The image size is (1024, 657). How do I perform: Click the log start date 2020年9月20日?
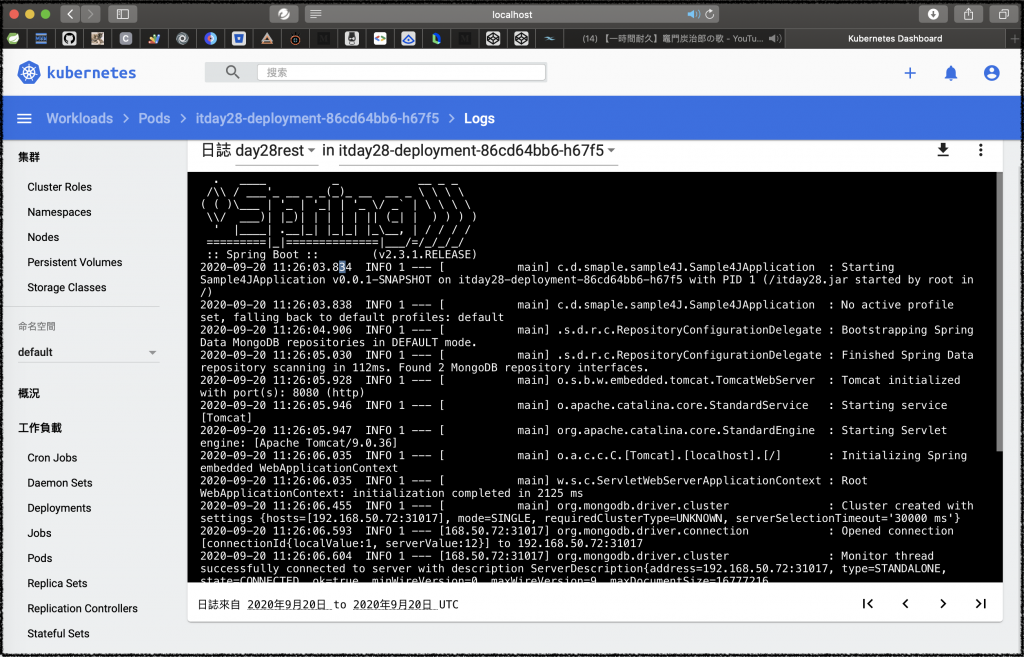[287, 605]
